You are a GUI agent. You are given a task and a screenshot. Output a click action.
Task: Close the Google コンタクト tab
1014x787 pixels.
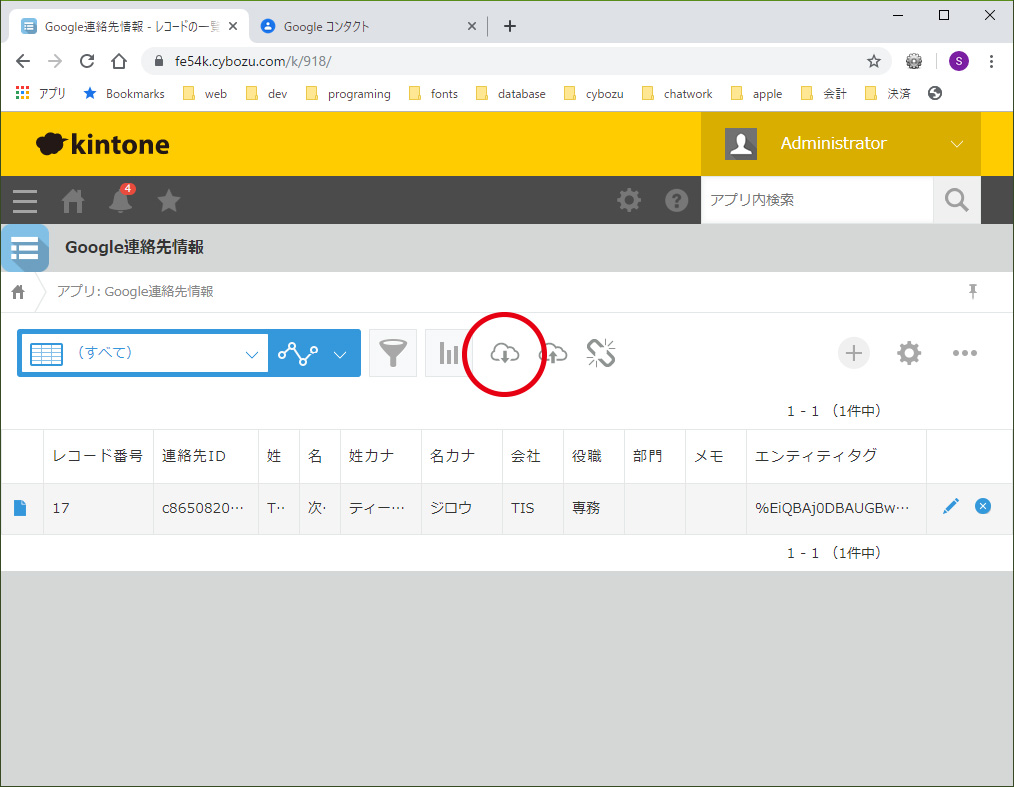coord(471,26)
